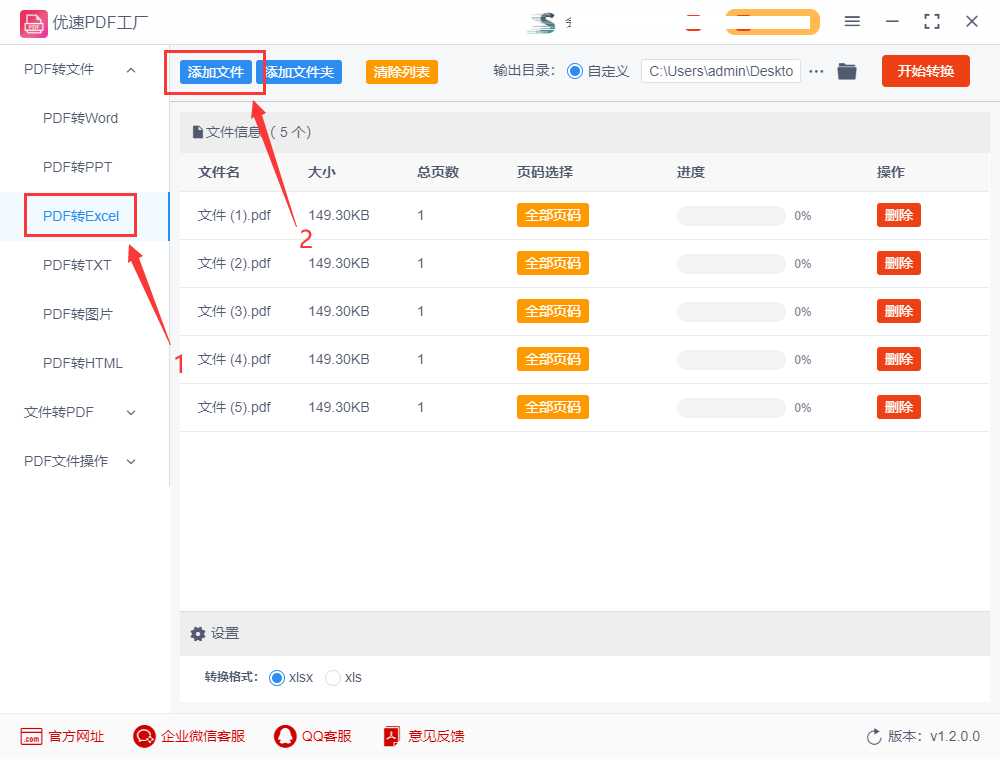1000x760 pixels.
Task: Click the 官方网址 .com icon
Action: point(31,736)
